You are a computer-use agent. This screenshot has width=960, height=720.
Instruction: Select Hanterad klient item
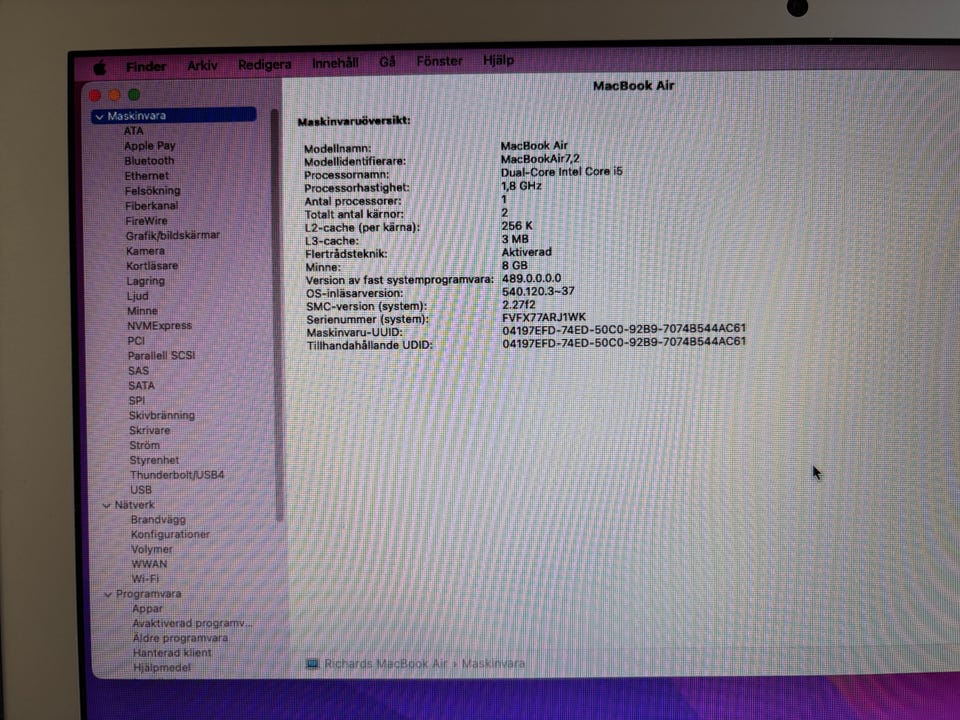(172, 653)
